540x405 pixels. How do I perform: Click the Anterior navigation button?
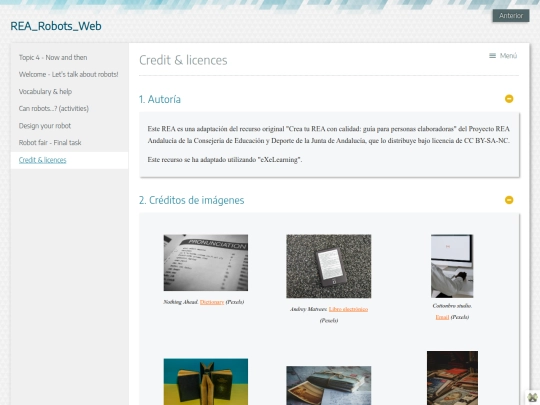point(511,16)
